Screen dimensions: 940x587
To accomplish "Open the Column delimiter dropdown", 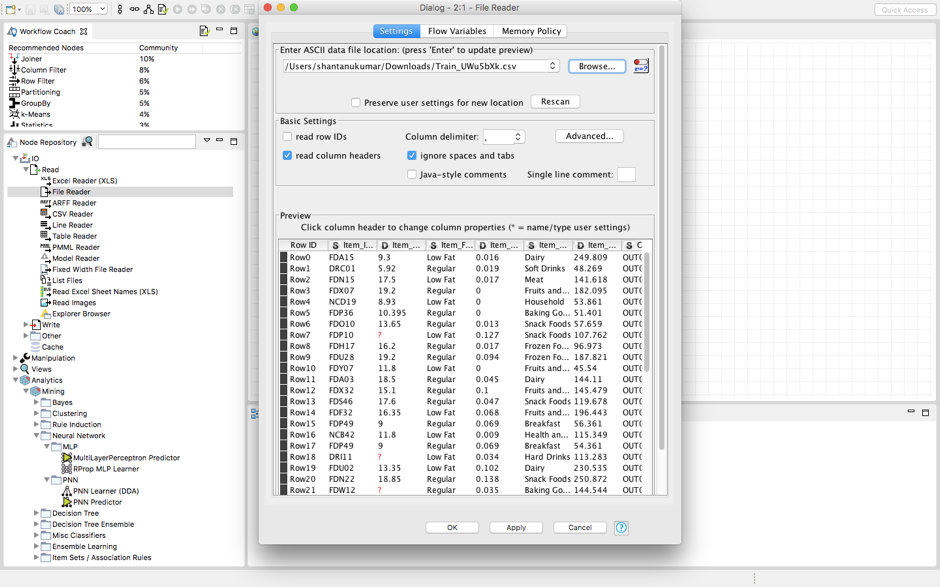I will coord(517,137).
